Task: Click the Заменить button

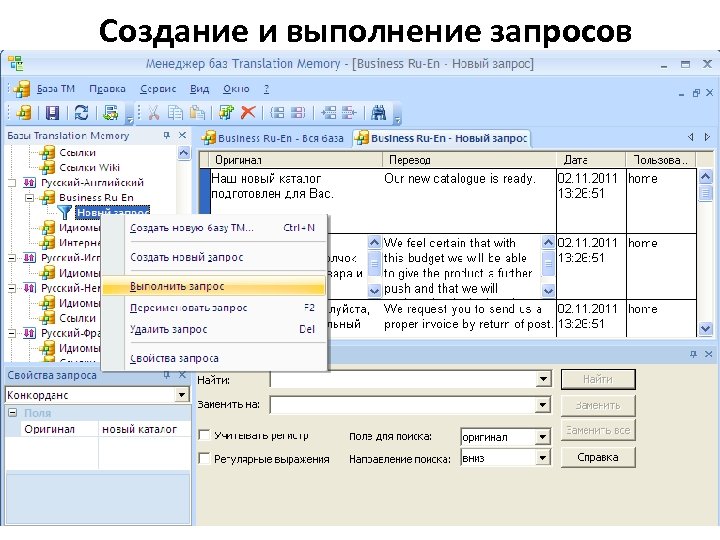Action: pyautogui.click(x=598, y=405)
